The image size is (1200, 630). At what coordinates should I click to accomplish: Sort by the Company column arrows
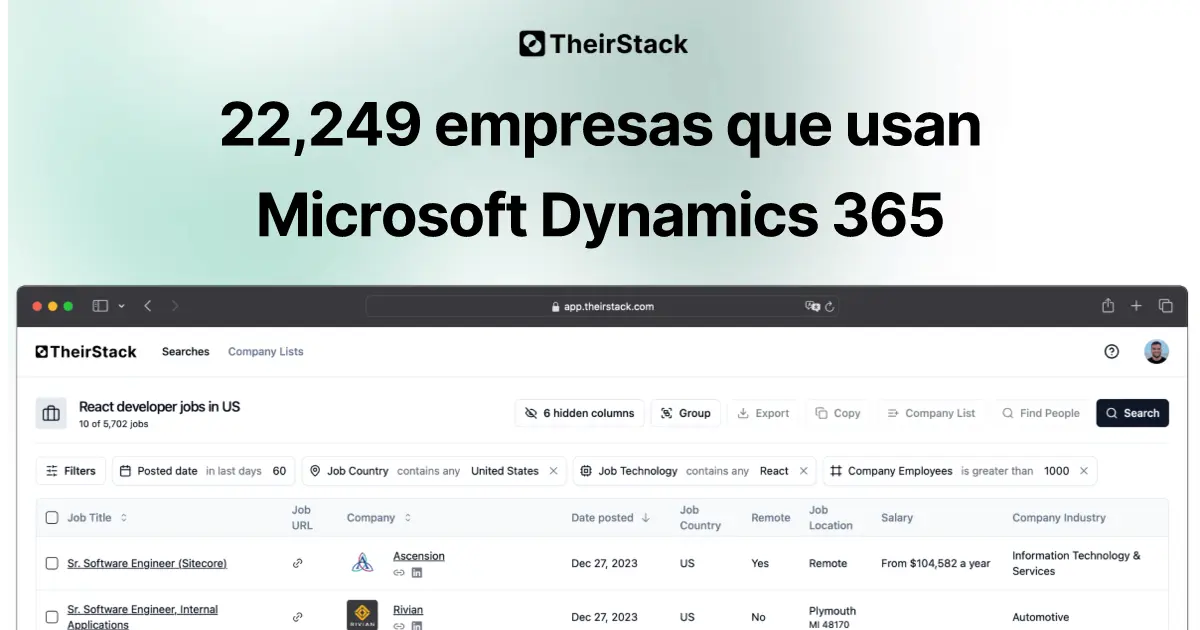click(x=408, y=518)
